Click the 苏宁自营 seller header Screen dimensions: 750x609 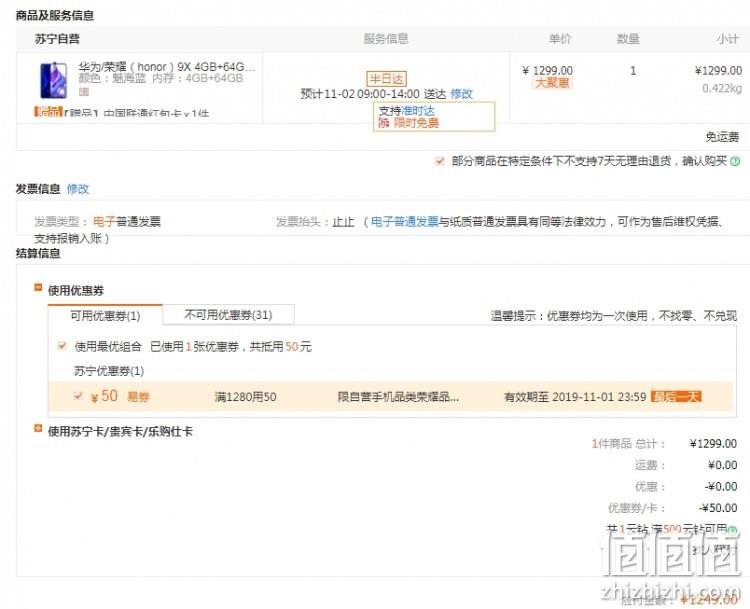point(57,39)
